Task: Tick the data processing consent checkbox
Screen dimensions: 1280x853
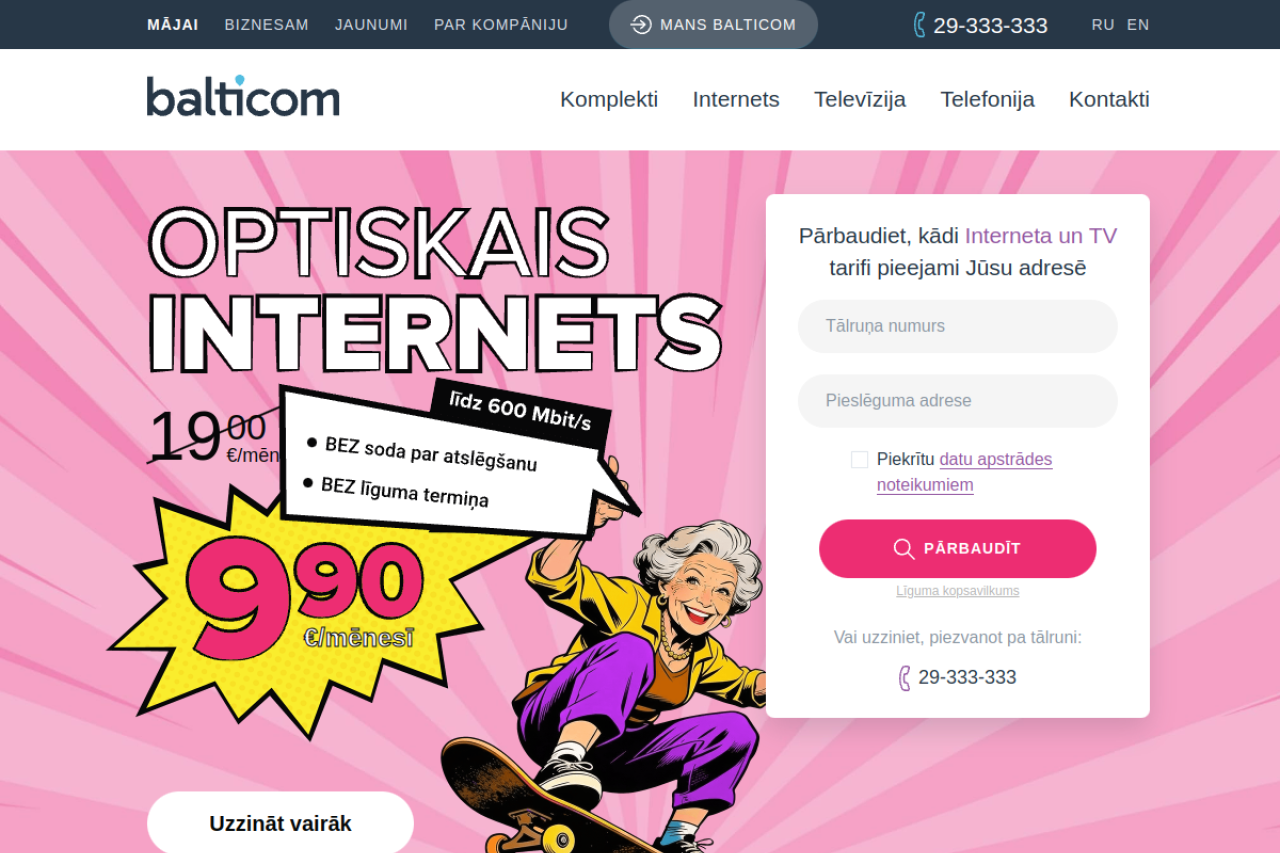Action: pos(860,459)
